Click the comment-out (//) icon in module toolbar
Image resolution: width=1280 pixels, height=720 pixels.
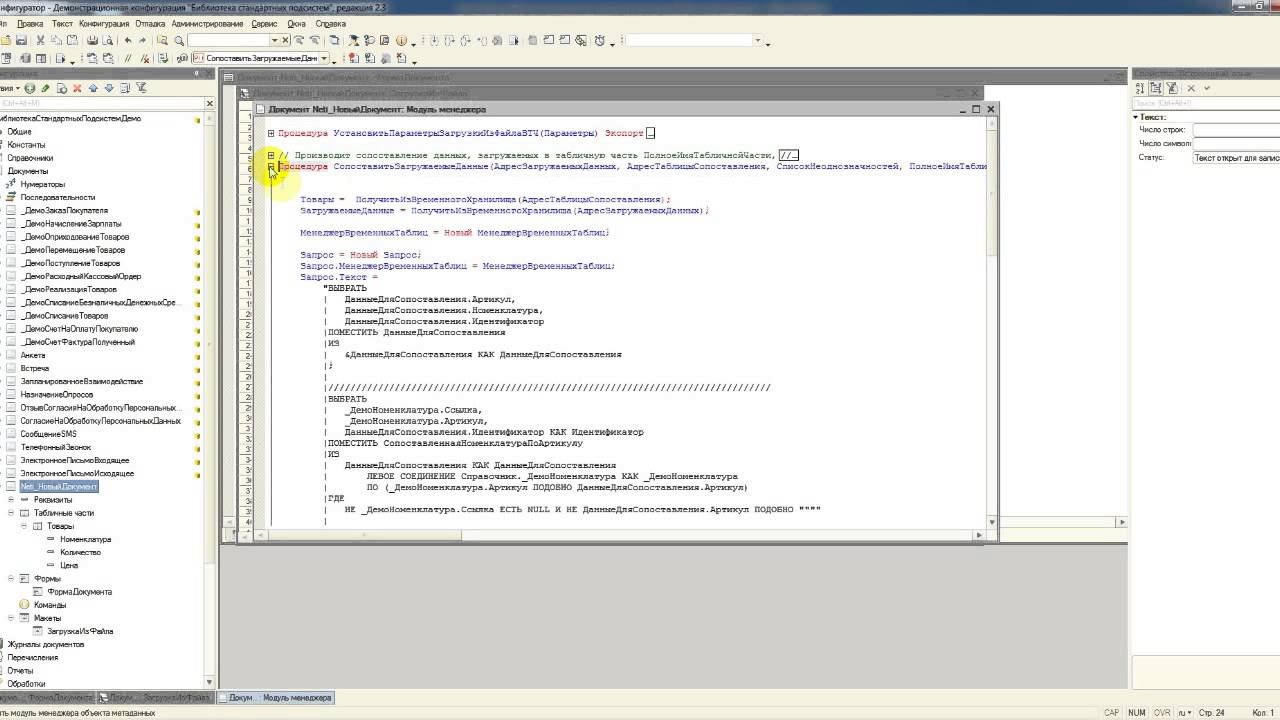point(127,59)
